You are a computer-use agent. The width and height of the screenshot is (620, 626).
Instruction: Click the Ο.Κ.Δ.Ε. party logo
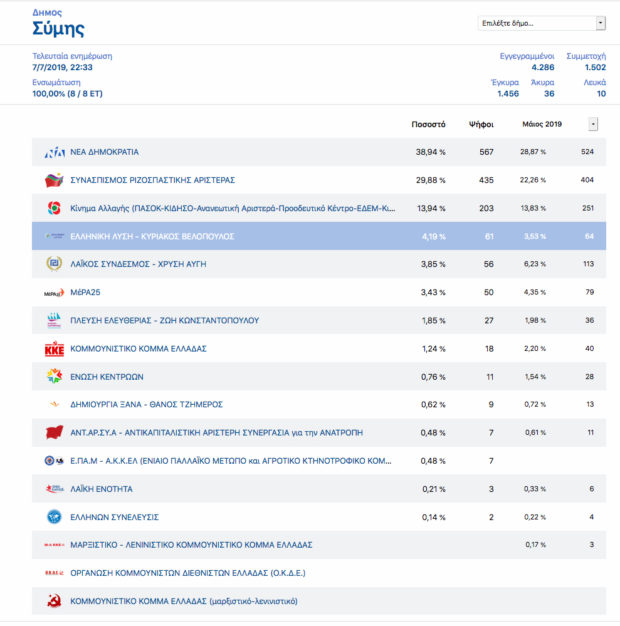tap(54, 573)
